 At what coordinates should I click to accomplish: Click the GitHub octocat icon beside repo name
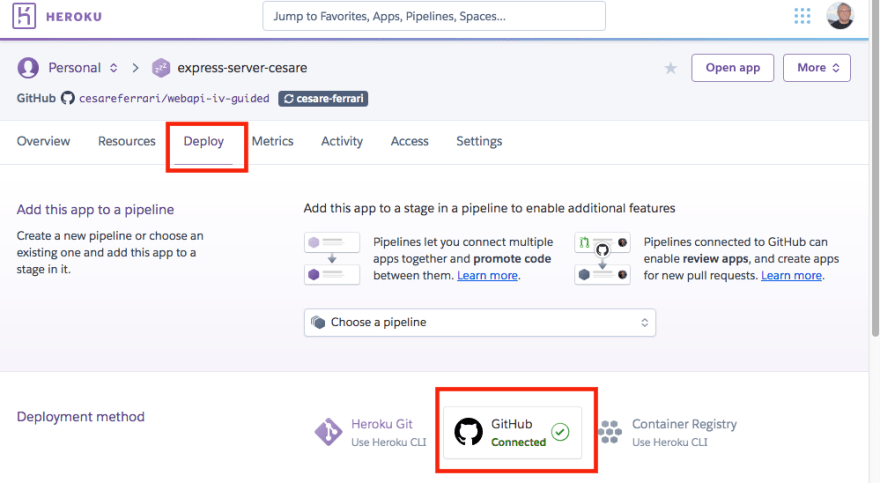[x=67, y=98]
